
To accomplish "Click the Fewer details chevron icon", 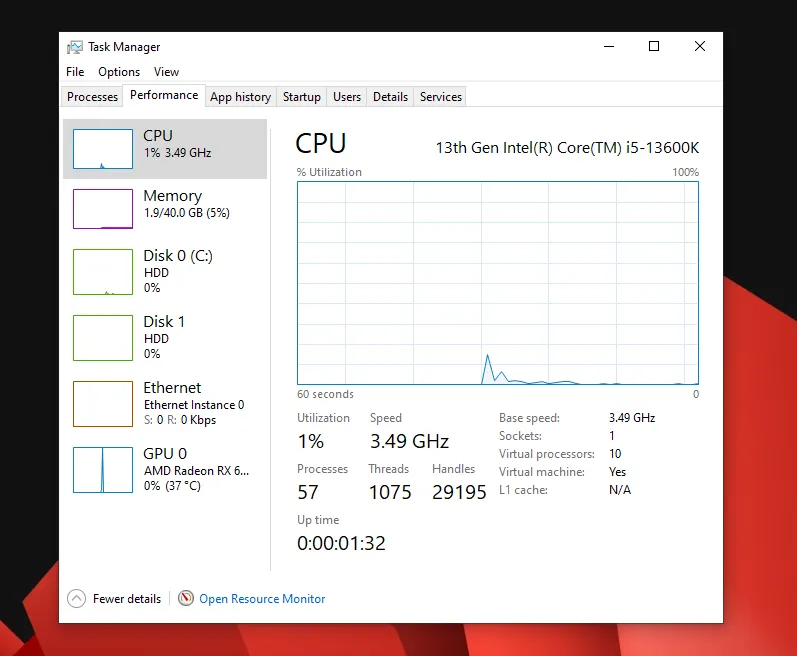I will click(x=76, y=599).
